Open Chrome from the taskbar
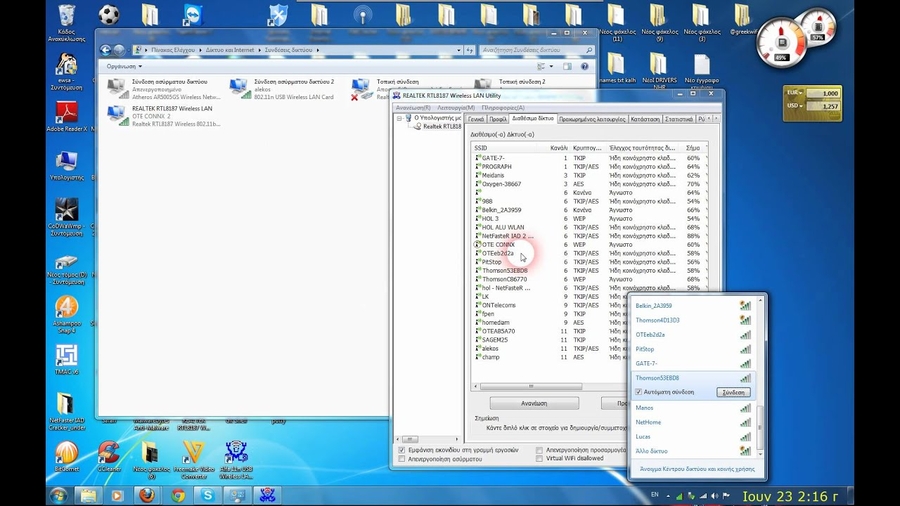 tap(178, 495)
